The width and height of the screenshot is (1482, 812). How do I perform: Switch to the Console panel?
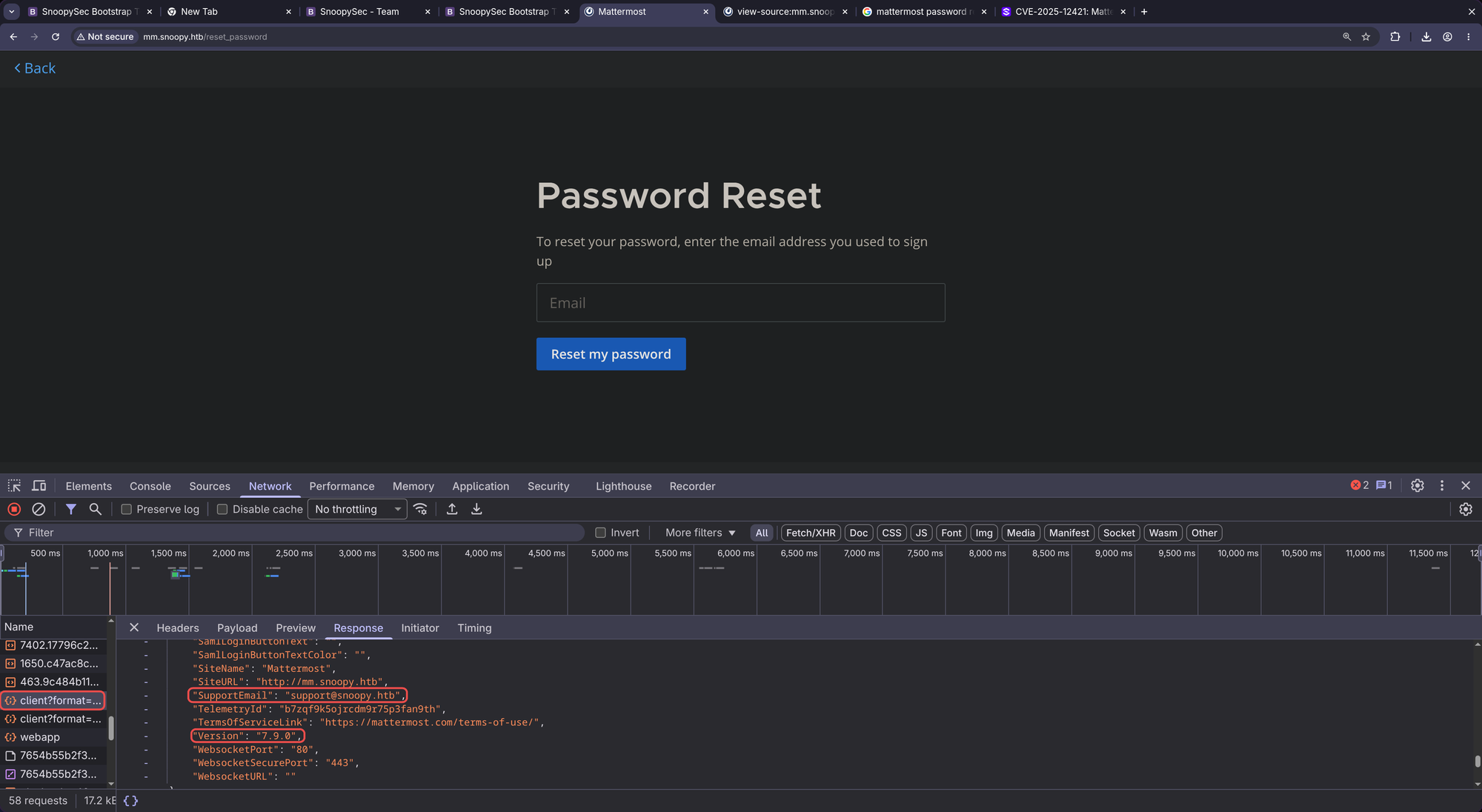point(150,486)
